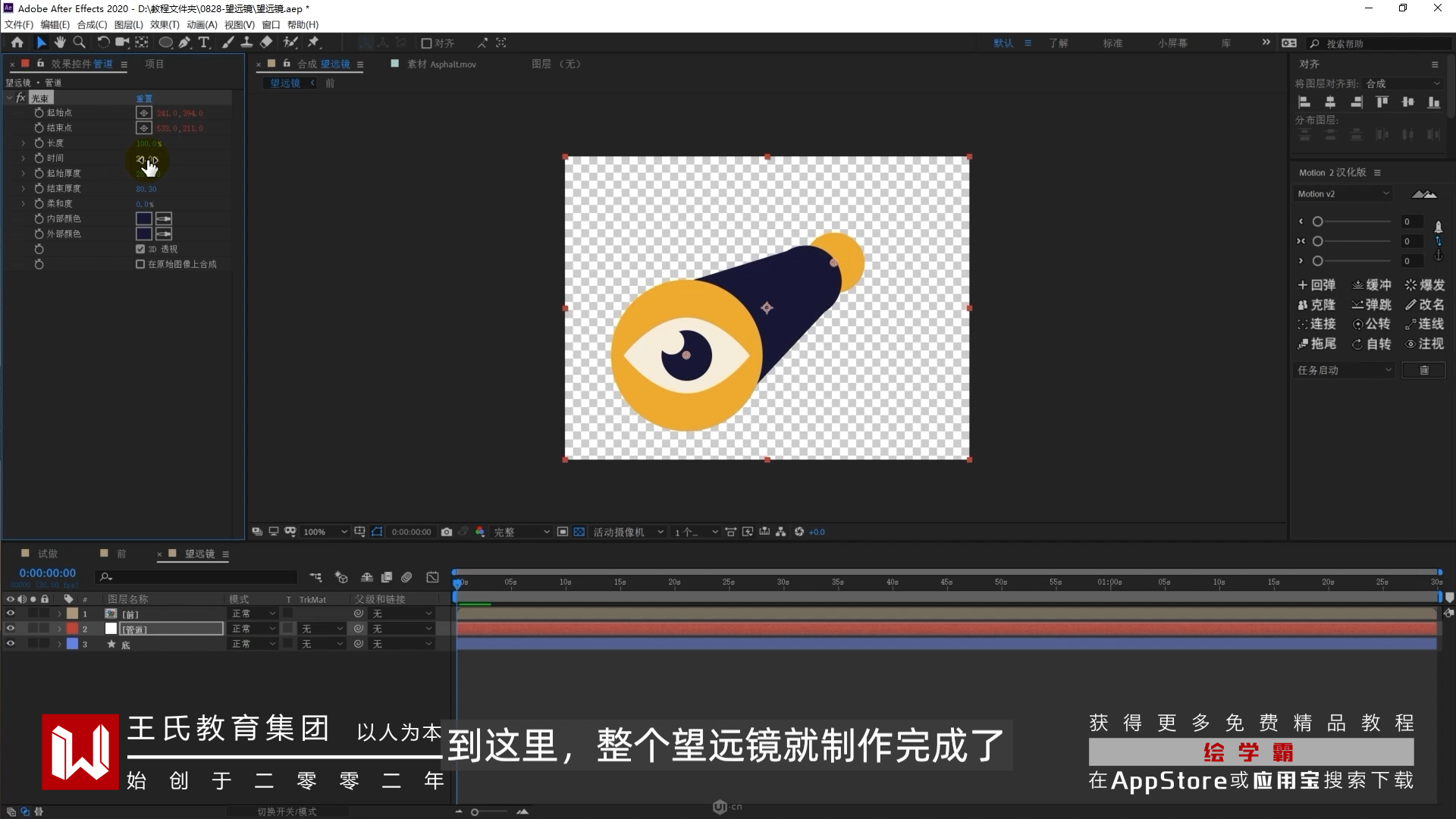Click the 内部颜色 color swatch

point(143,218)
